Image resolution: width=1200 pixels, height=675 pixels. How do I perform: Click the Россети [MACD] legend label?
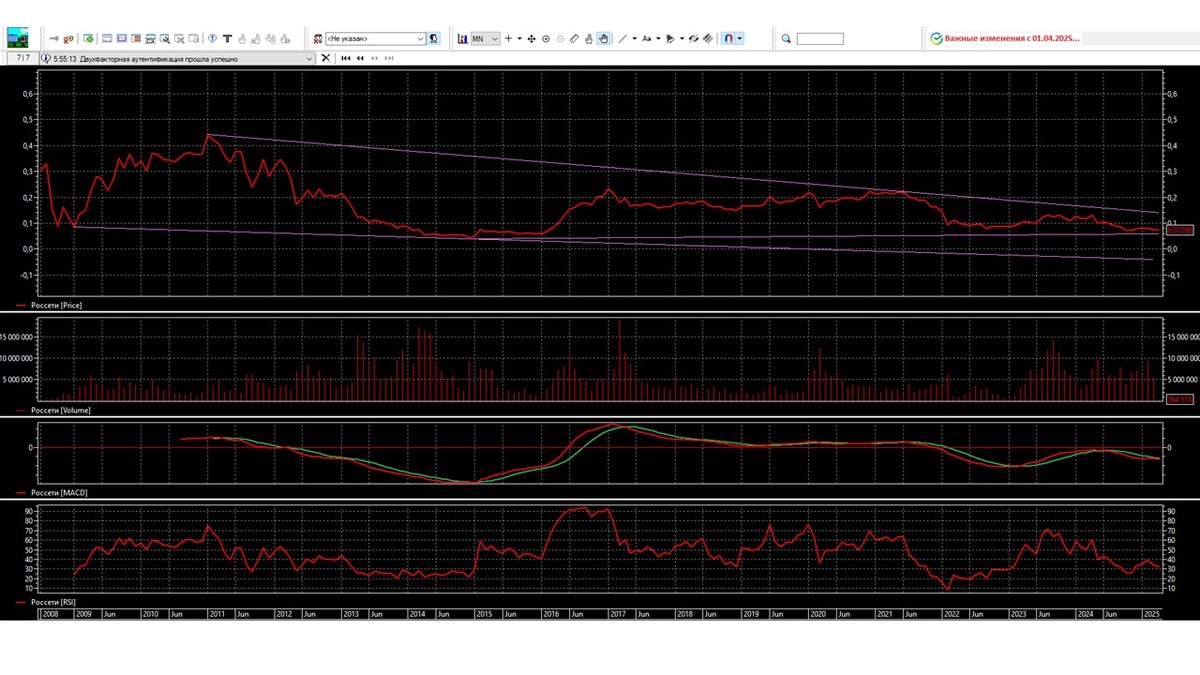pos(60,492)
